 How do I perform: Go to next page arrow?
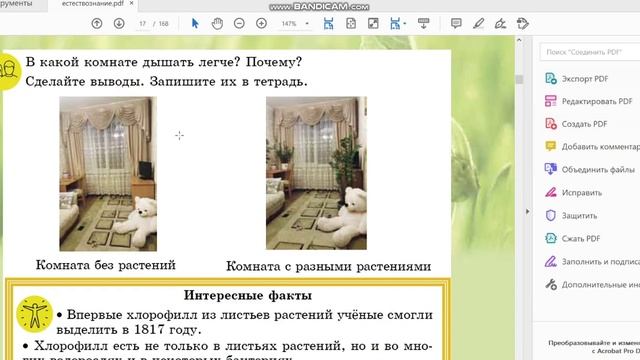coord(119,24)
